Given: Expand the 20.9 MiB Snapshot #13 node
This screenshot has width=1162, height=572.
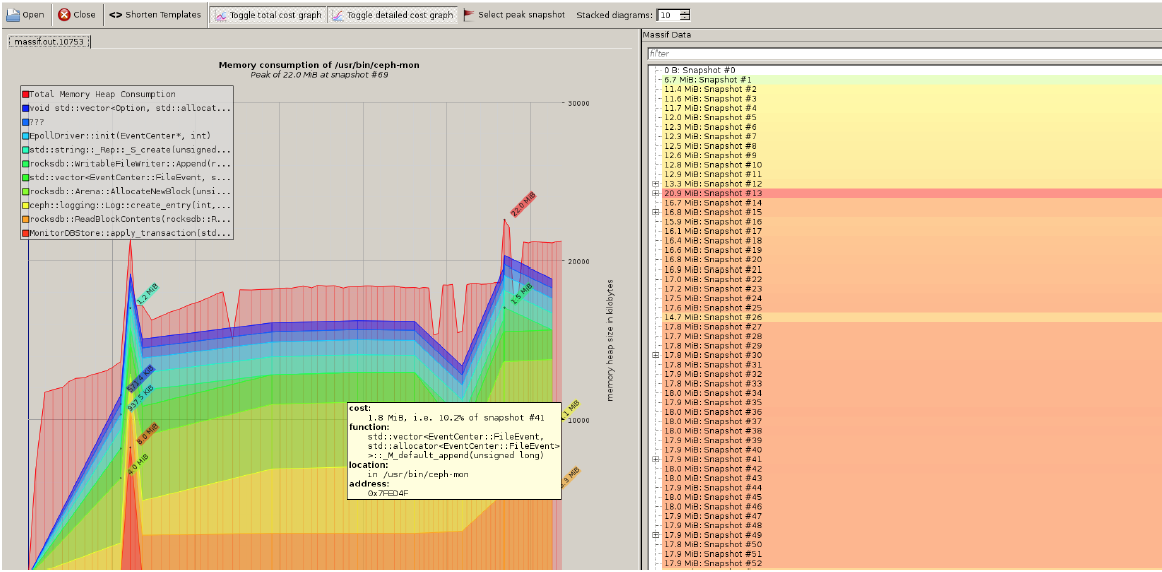Looking at the screenshot, I should click(x=655, y=193).
